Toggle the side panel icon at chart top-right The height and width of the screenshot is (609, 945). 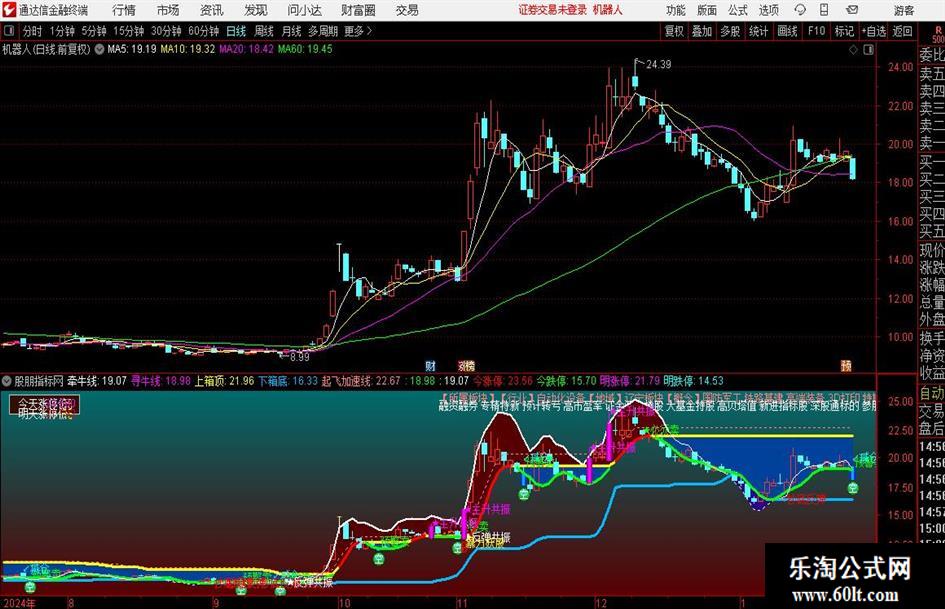(868, 50)
